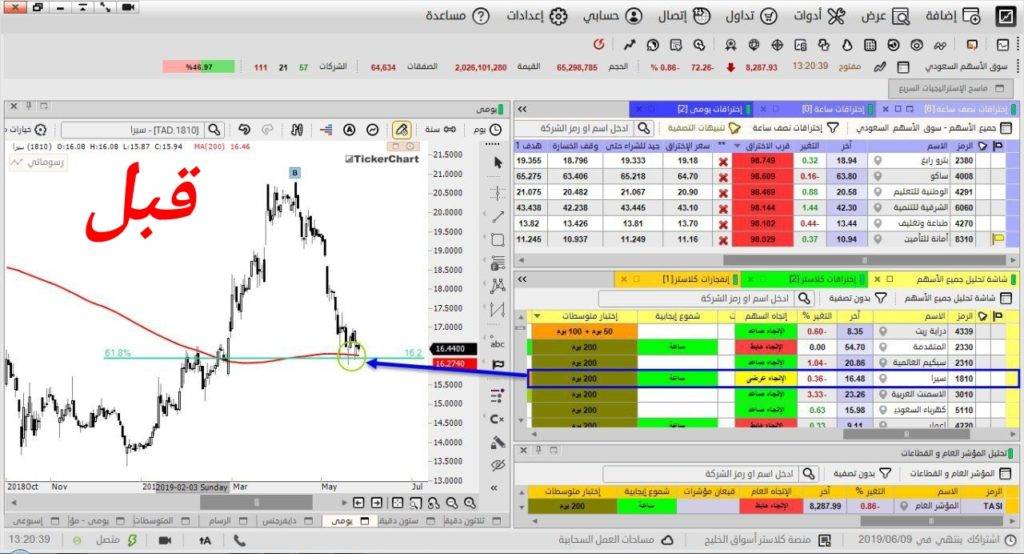Open the إضافة (Add) menu

coord(953,16)
